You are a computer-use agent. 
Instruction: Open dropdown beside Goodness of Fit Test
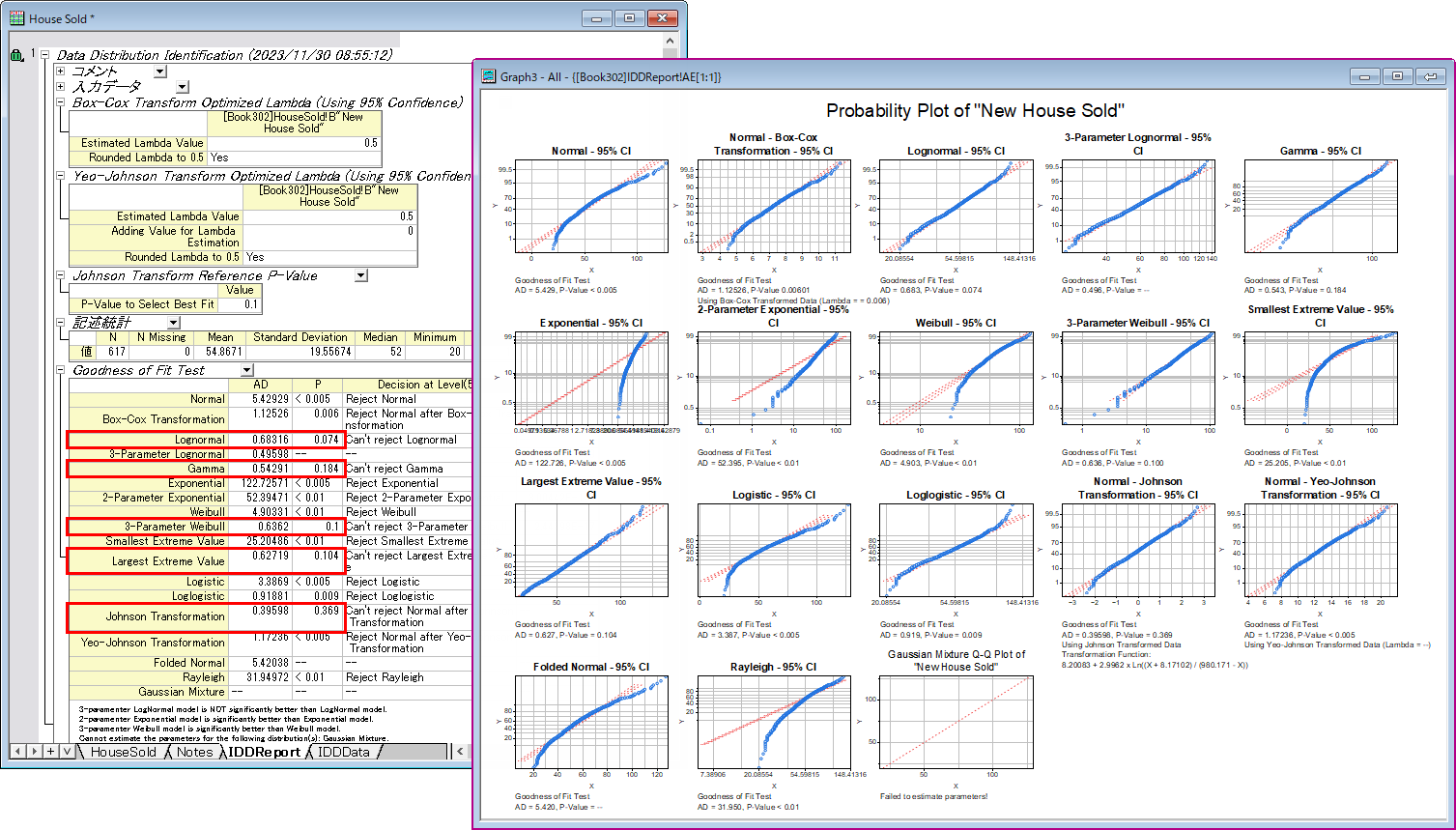coord(247,370)
